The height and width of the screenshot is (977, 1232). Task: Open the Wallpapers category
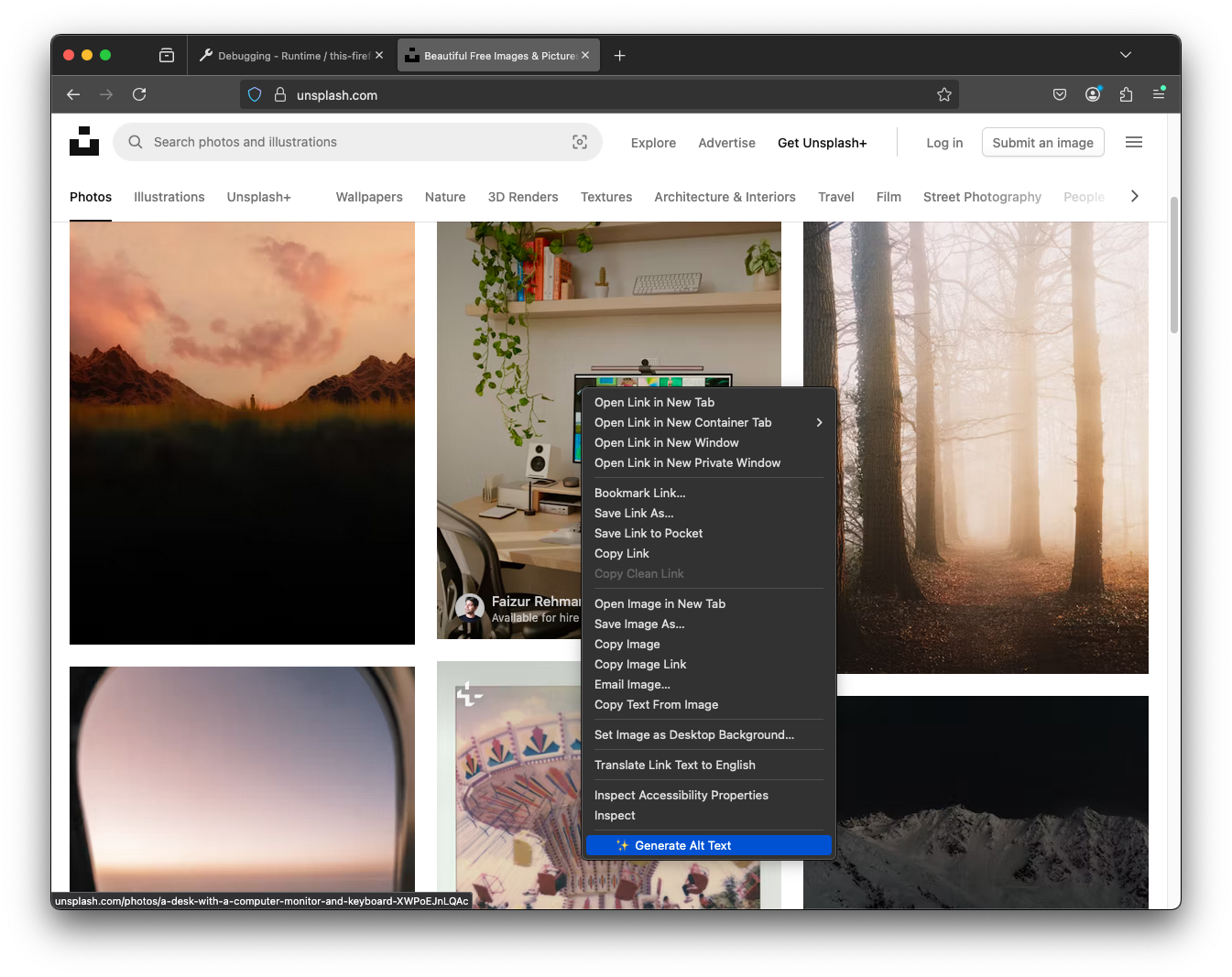369,197
